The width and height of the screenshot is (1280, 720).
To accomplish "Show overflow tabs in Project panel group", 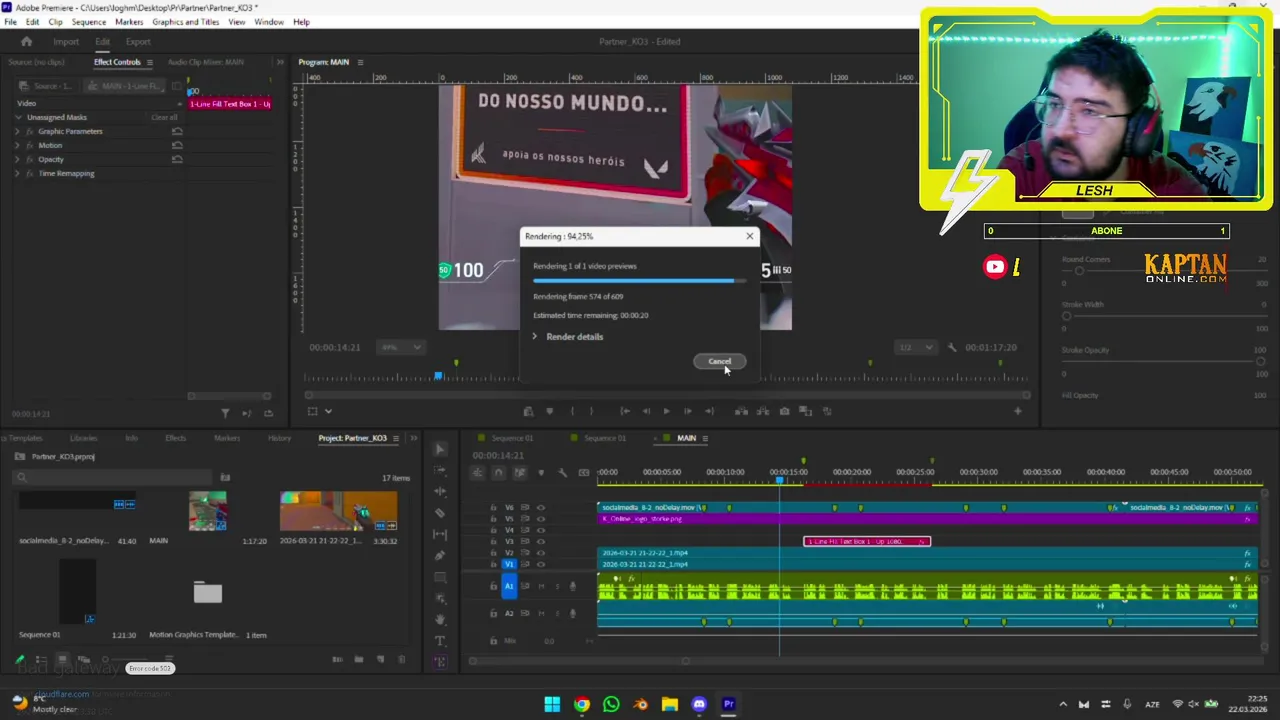I will (414, 438).
